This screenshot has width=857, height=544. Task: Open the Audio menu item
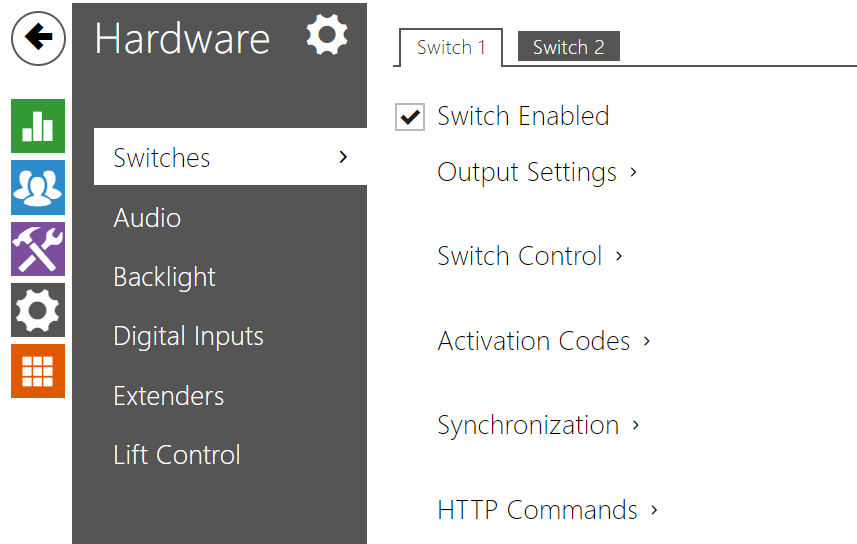click(x=147, y=218)
